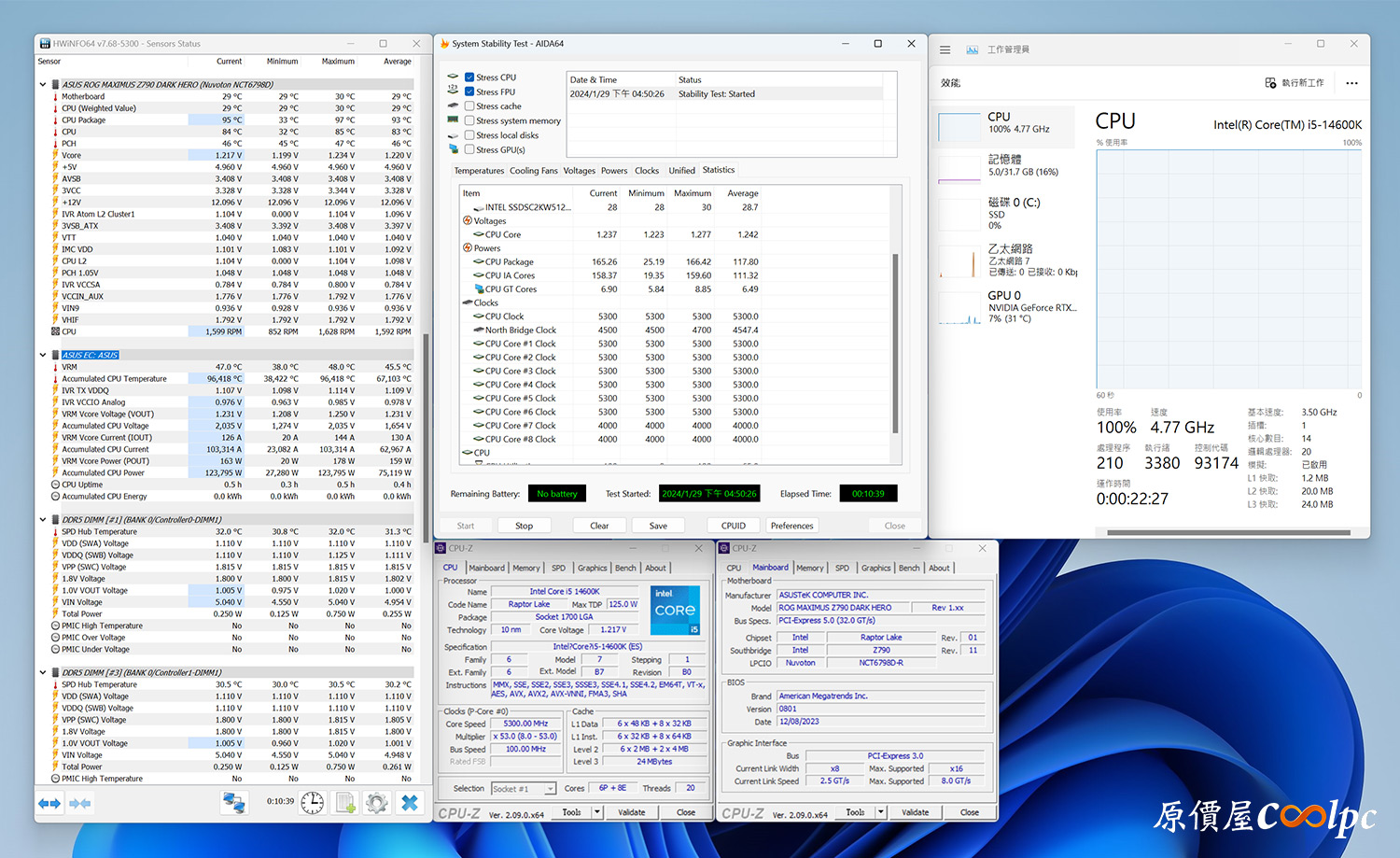Switch to AIDA64 Unified tab
This screenshot has height=858, width=1400.
pos(682,171)
